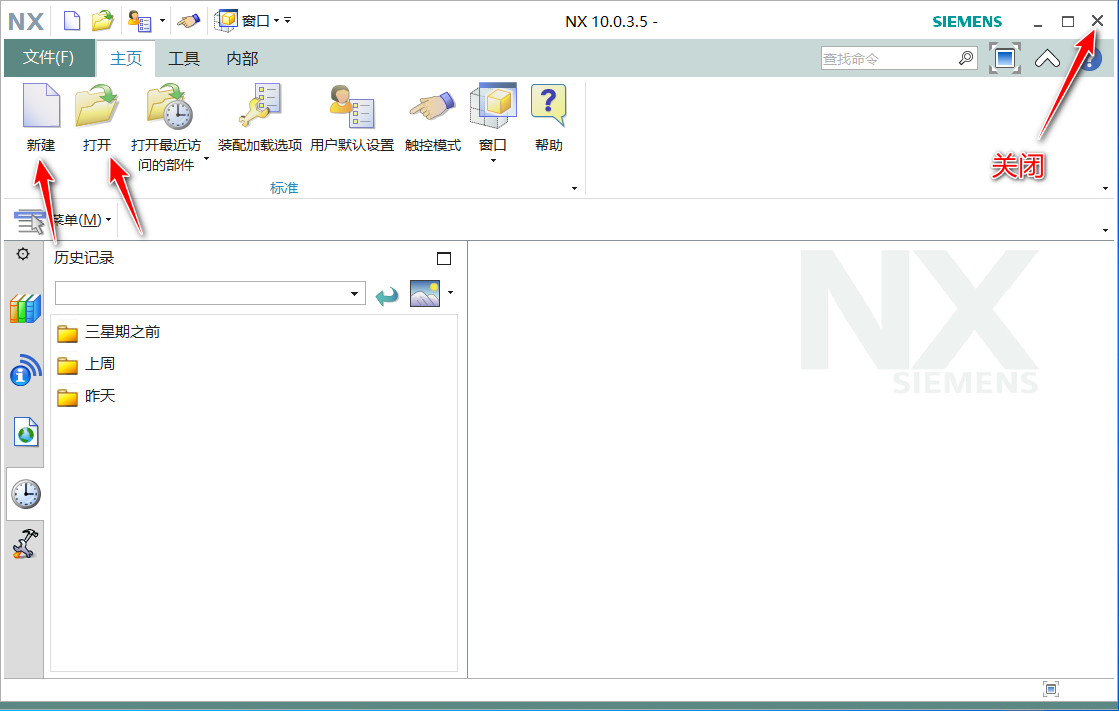Select the History clock tab in resource bar
Image resolution: width=1119 pixels, height=711 pixels.
pos(26,494)
